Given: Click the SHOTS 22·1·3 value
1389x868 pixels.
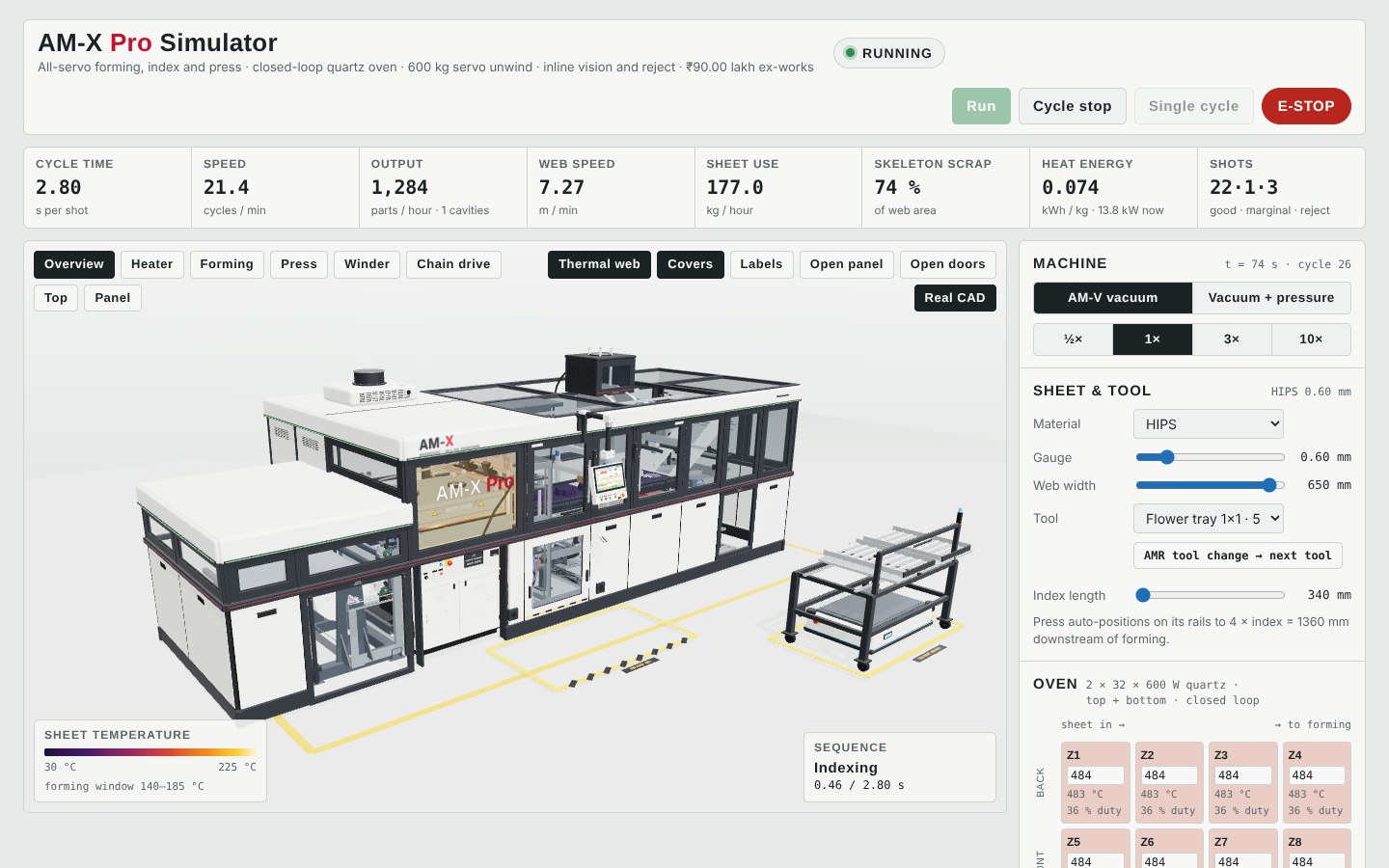Looking at the screenshot, I should tap(1244, 188).
